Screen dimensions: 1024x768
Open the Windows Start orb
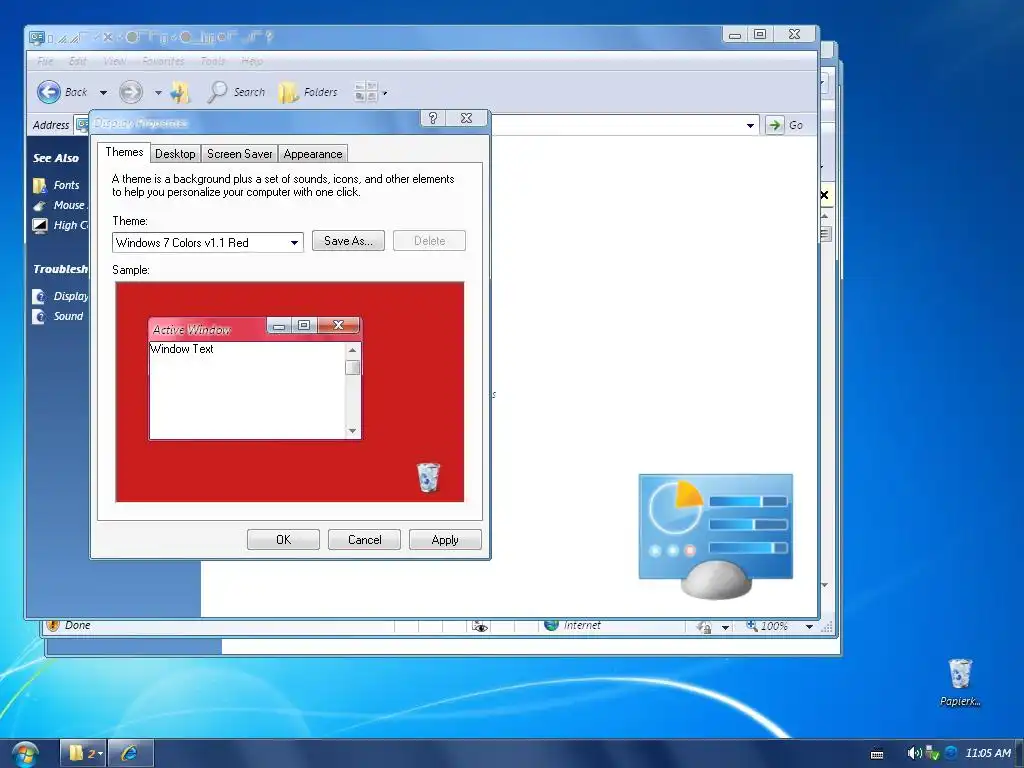[24, 754]
